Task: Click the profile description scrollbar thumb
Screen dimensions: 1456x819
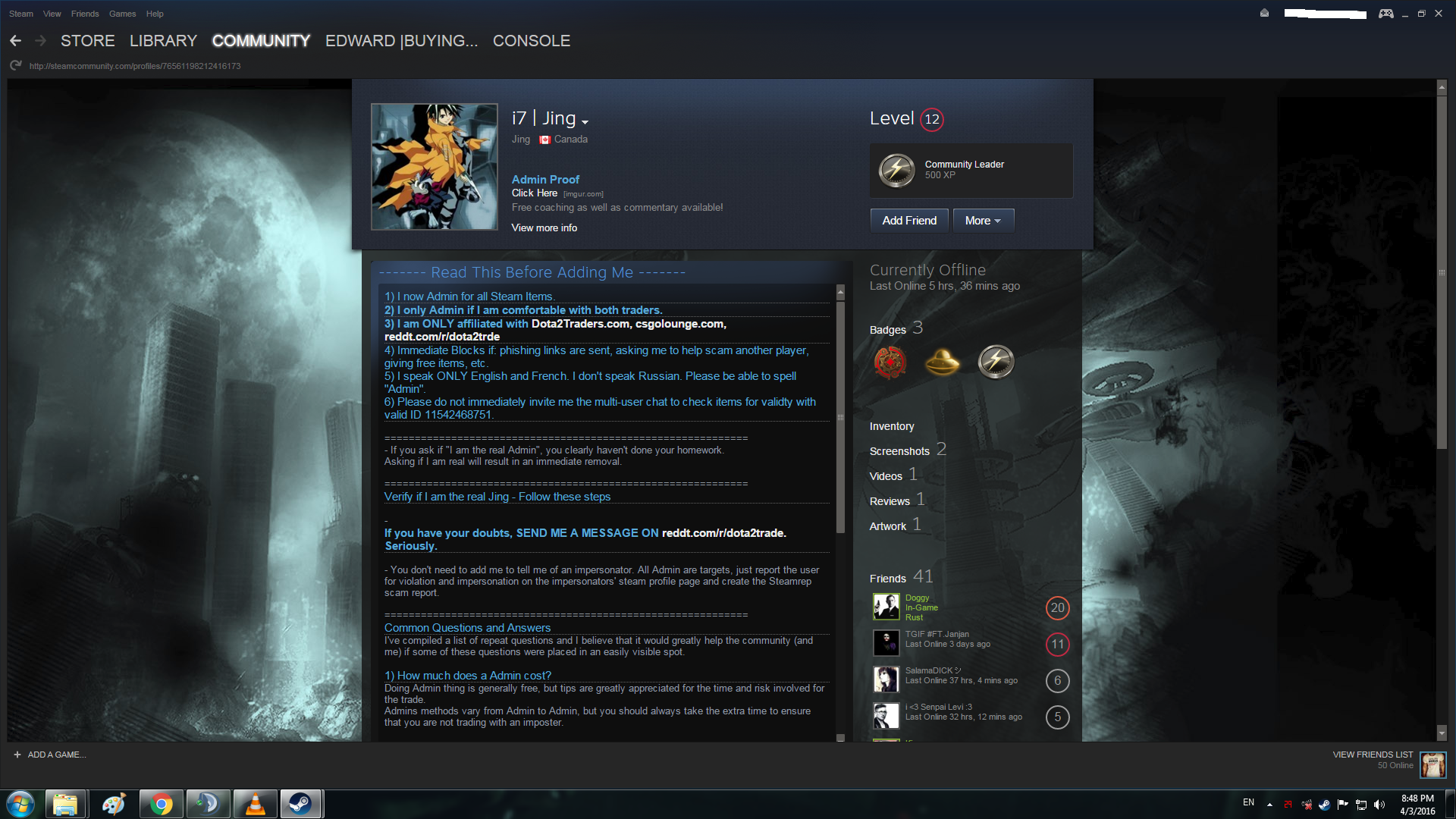Action: (x=840, y=417)
